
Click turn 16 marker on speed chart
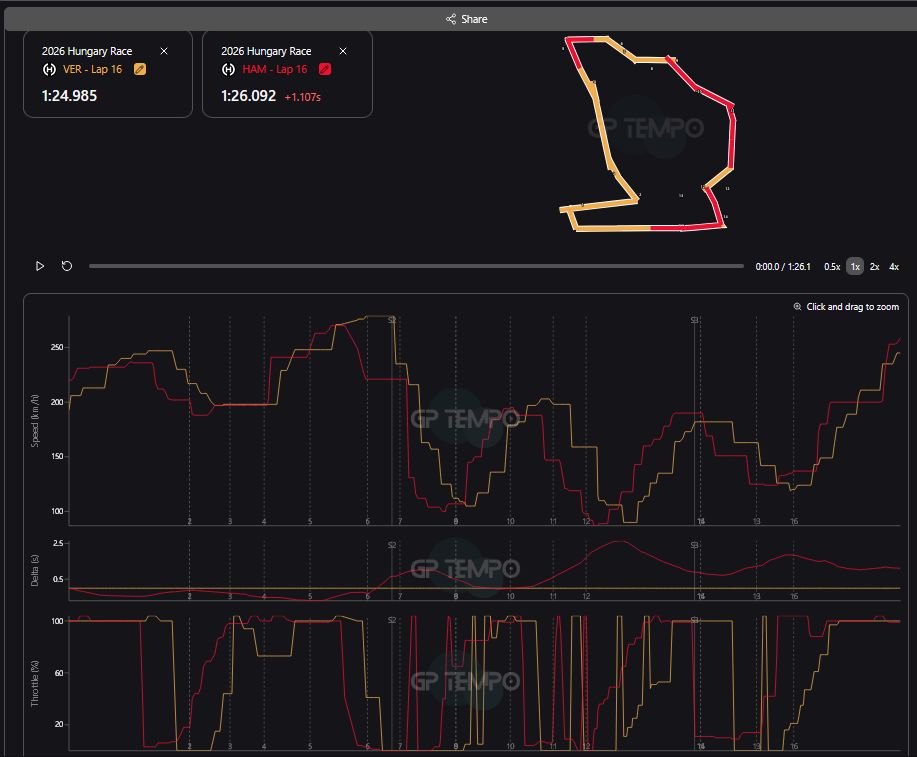794,521
